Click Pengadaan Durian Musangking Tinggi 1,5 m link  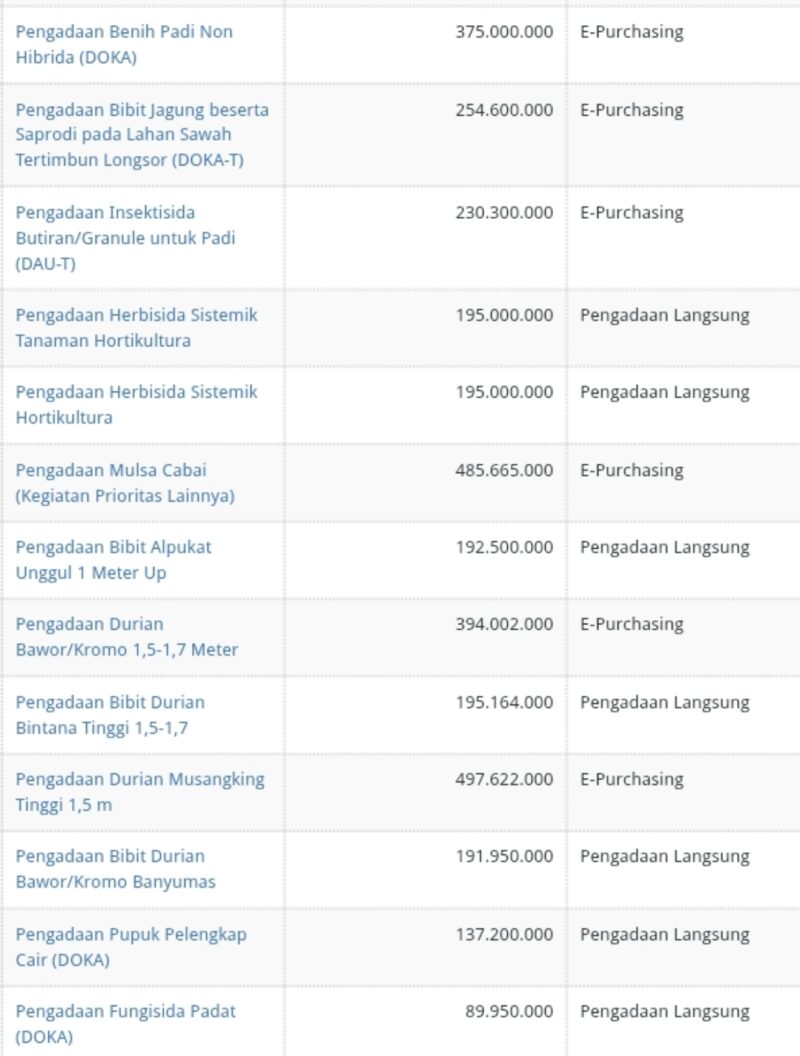pos(140,791)
